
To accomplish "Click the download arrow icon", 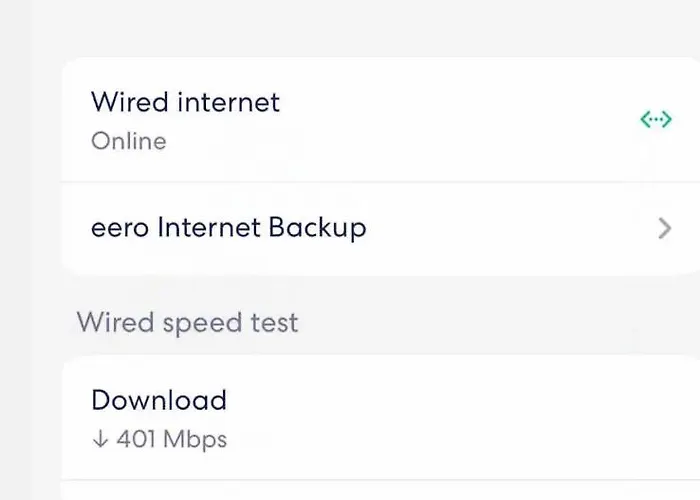I will [x=99, y=439].
